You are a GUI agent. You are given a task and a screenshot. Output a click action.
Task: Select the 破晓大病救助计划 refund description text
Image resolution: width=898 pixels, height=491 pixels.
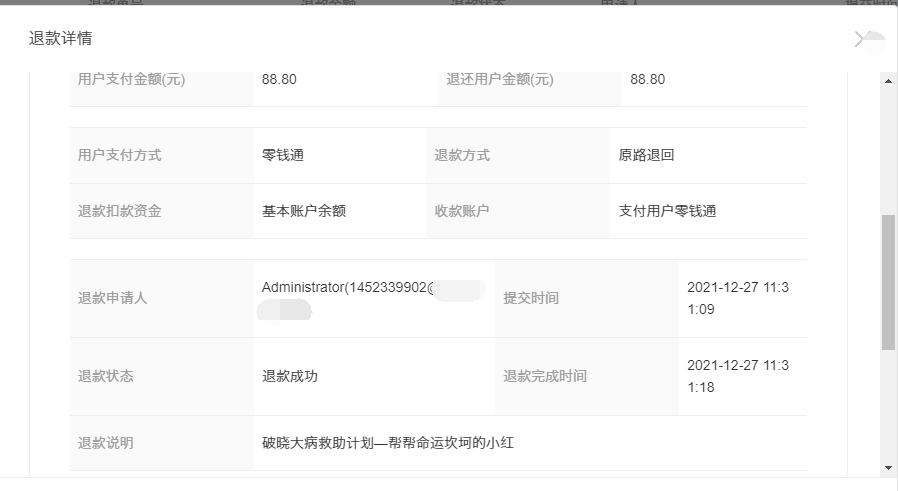[x=387, y=443]
